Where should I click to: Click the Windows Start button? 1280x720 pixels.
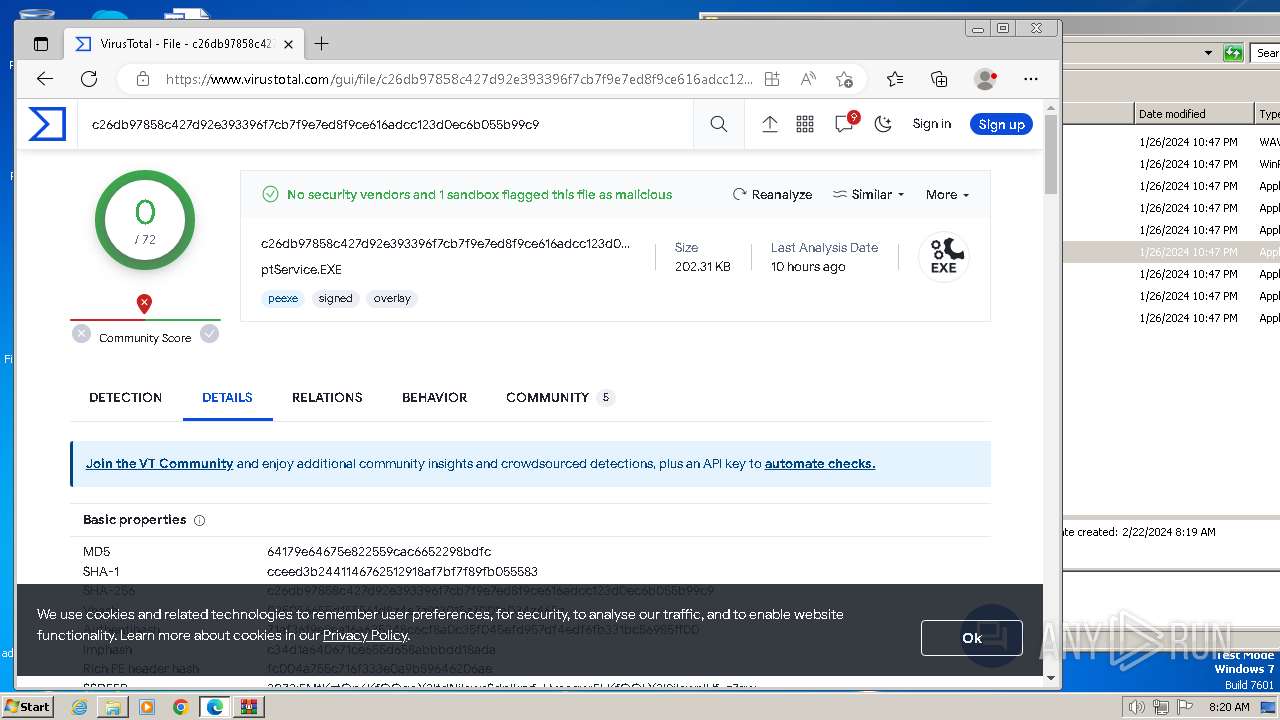coord(27,707)
